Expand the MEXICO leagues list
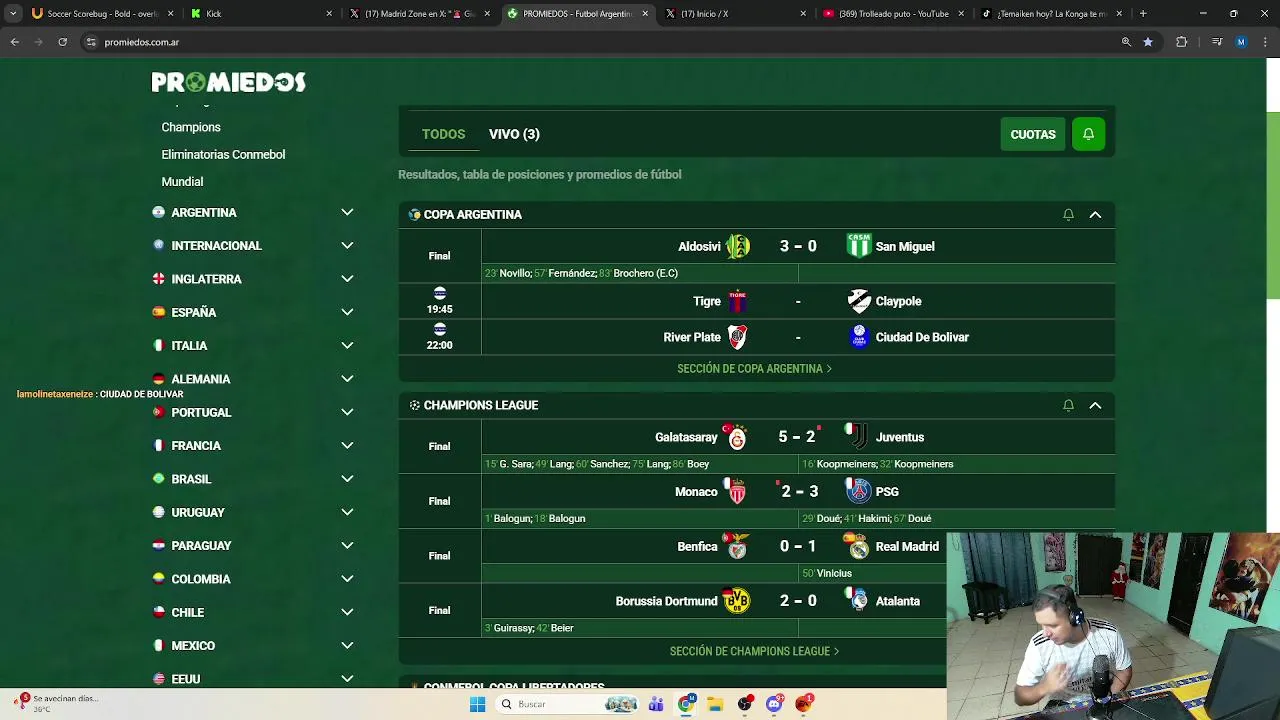Viewport: 1280px width, 720px height. point(347,645)
